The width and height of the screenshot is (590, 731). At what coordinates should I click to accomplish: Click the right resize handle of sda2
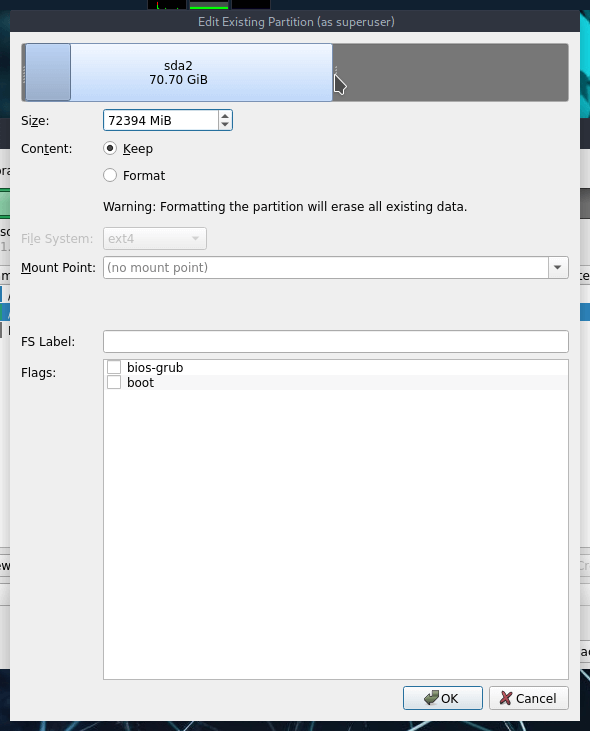tap(336, 72)
